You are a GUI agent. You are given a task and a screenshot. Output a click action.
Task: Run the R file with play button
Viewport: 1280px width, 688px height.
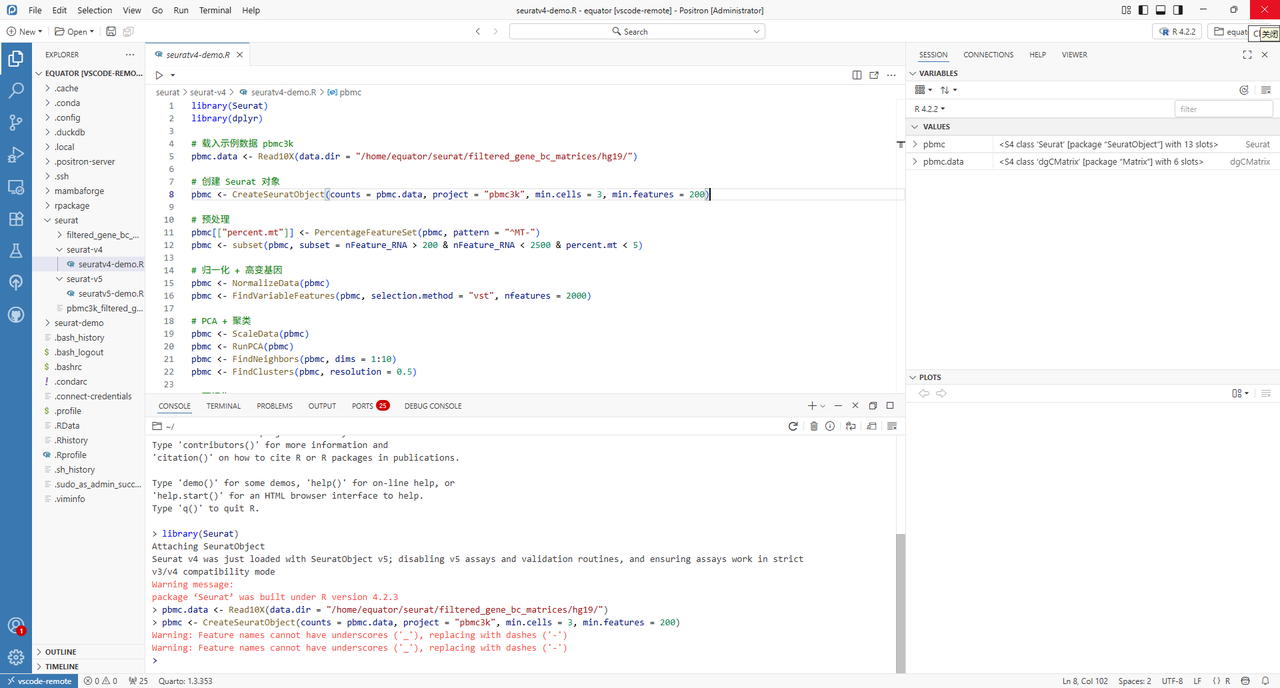coord(159,75)
